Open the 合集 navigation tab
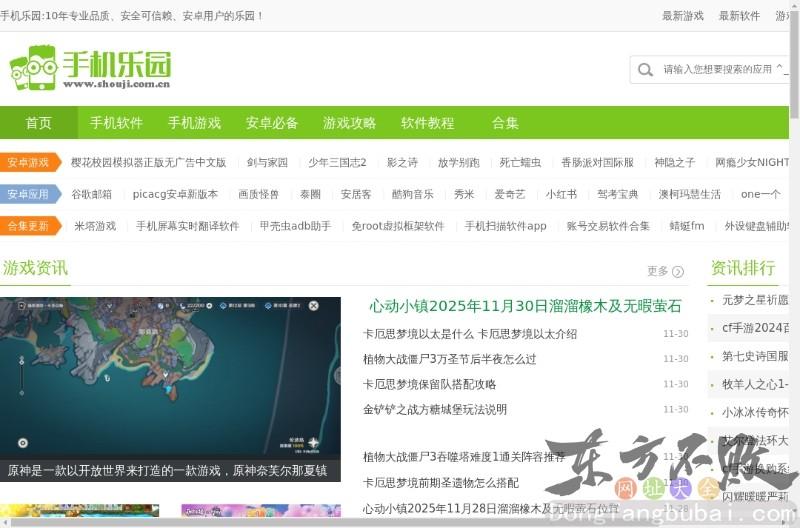800x528 pixels. pyautogui.click(x=505, y=123)
